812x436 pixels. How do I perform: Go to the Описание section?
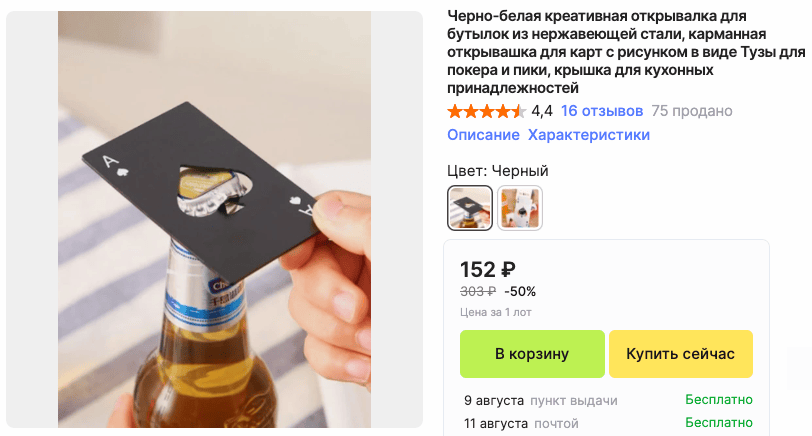(483, 135)
